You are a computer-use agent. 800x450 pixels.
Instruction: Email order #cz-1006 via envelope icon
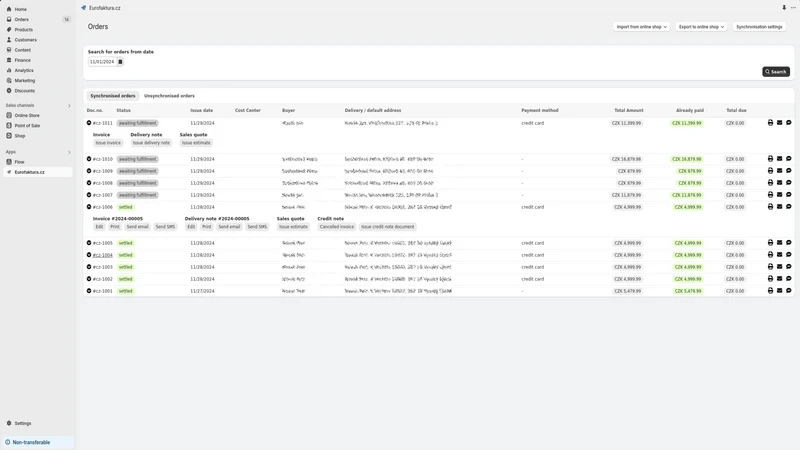(780, 207)
